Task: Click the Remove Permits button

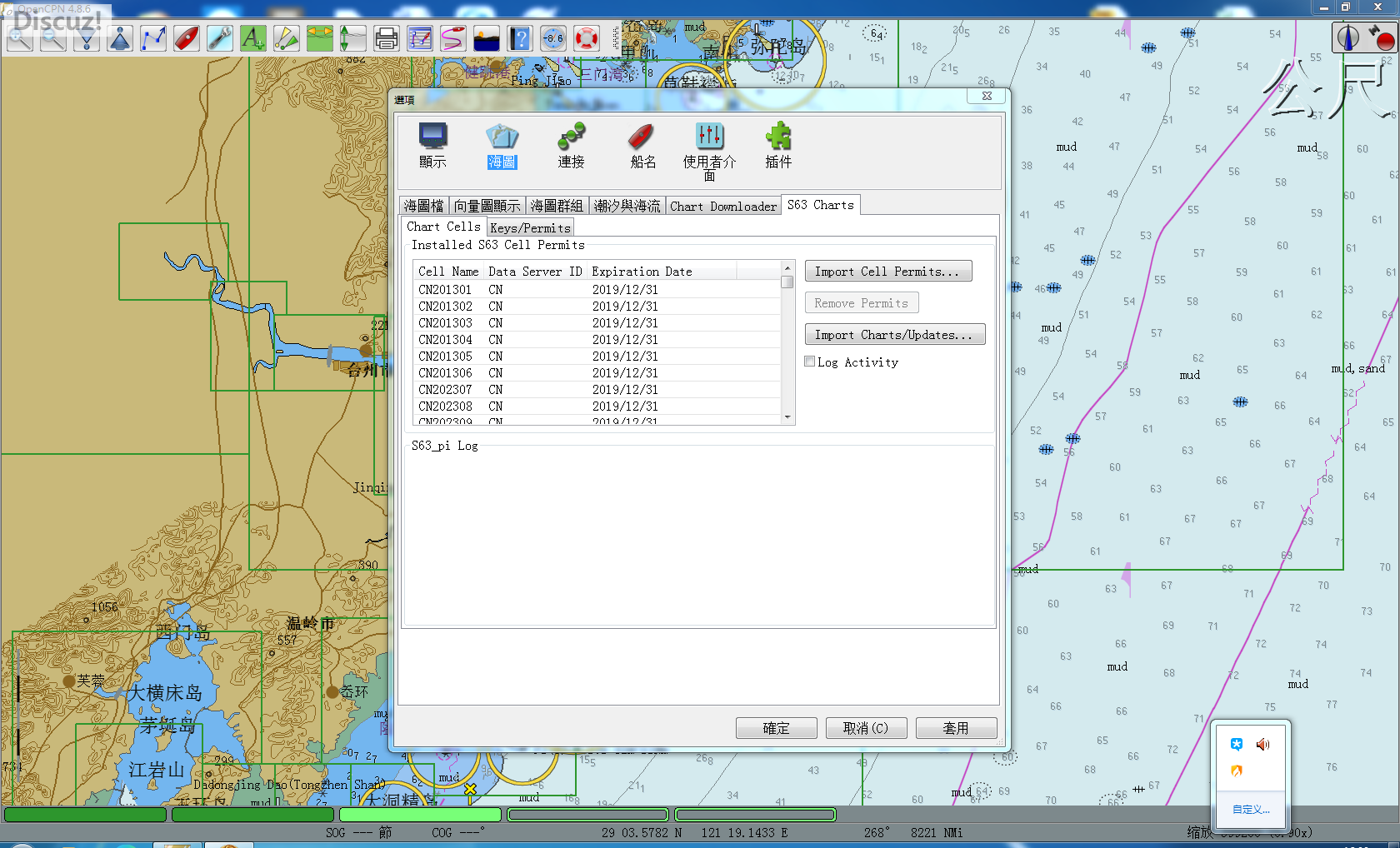Action: 862,303
